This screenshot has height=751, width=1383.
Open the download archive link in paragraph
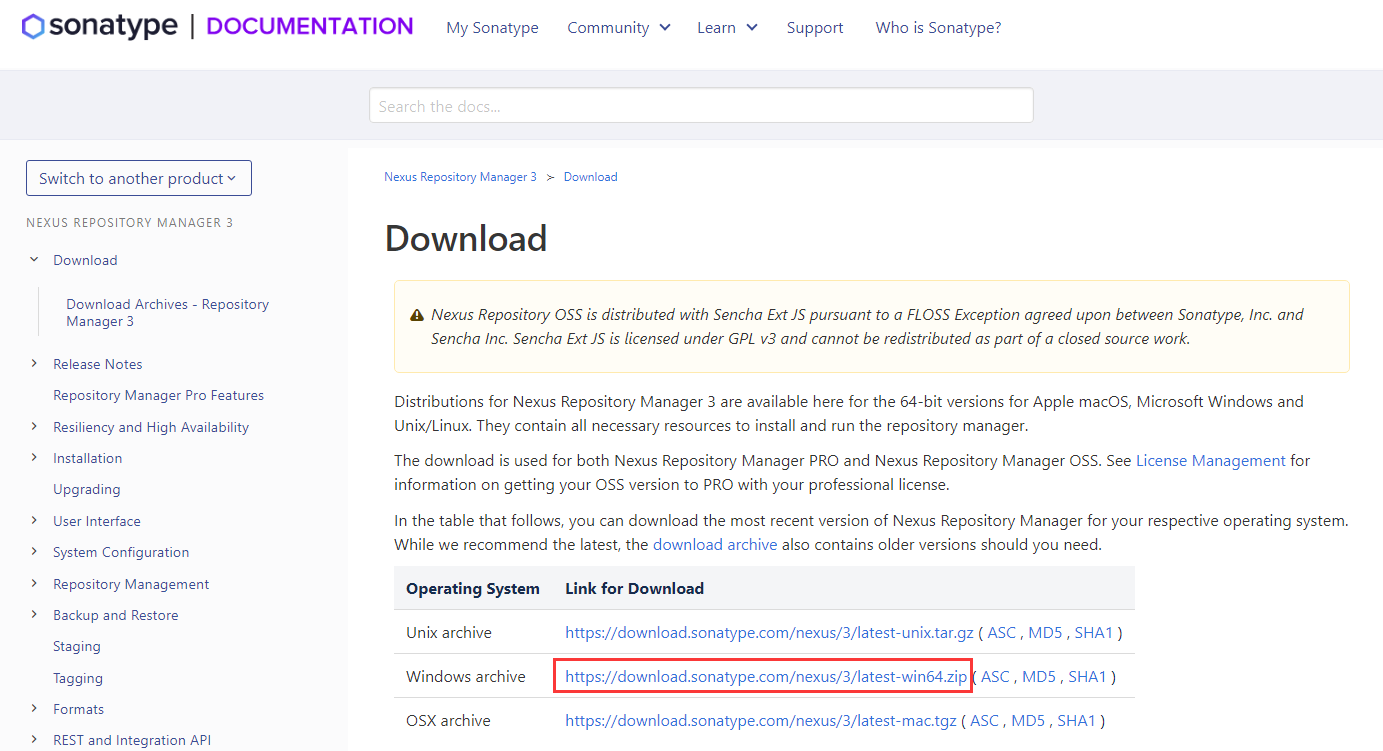pos(715,545)
